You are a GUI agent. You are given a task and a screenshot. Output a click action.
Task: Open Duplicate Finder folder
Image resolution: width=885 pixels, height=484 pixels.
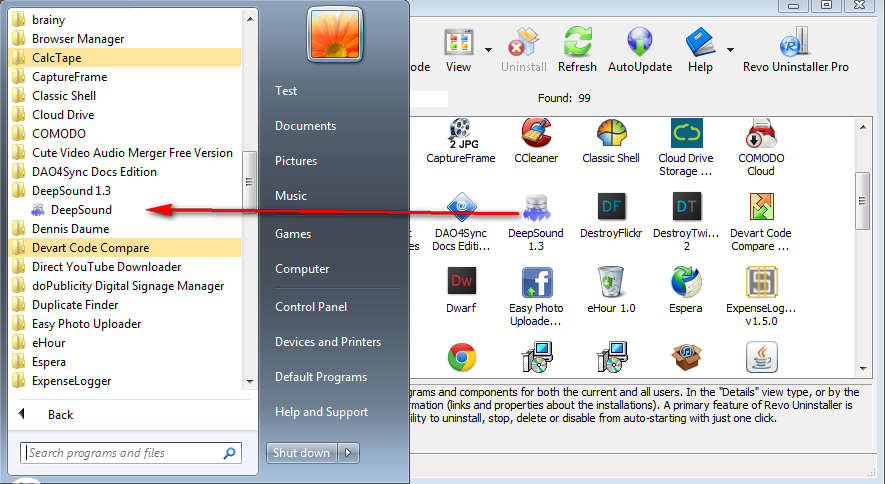click(x=75, y=305)
